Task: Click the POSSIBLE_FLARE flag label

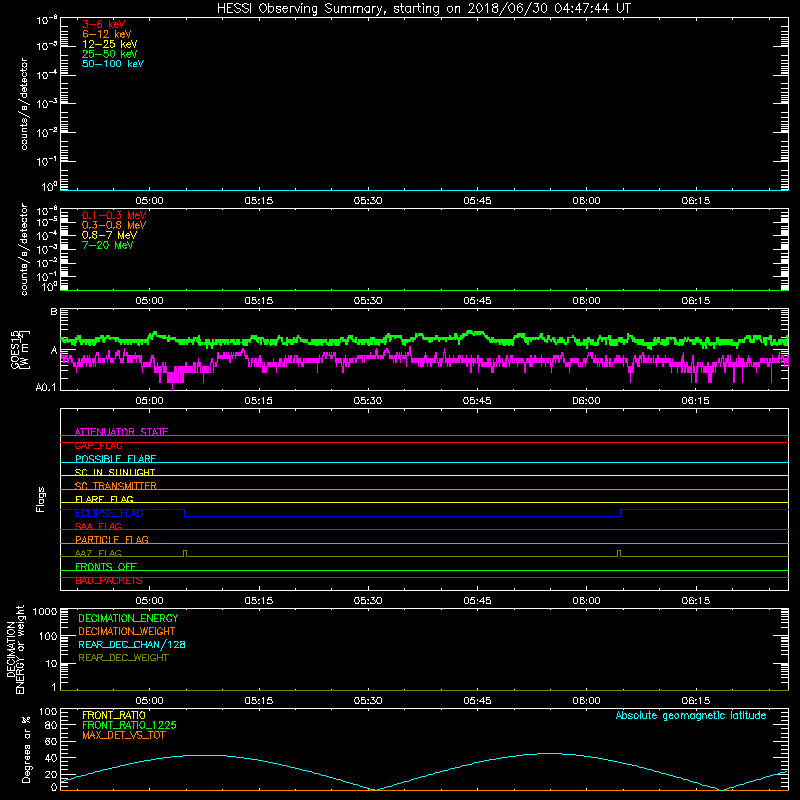Action: 115,459
